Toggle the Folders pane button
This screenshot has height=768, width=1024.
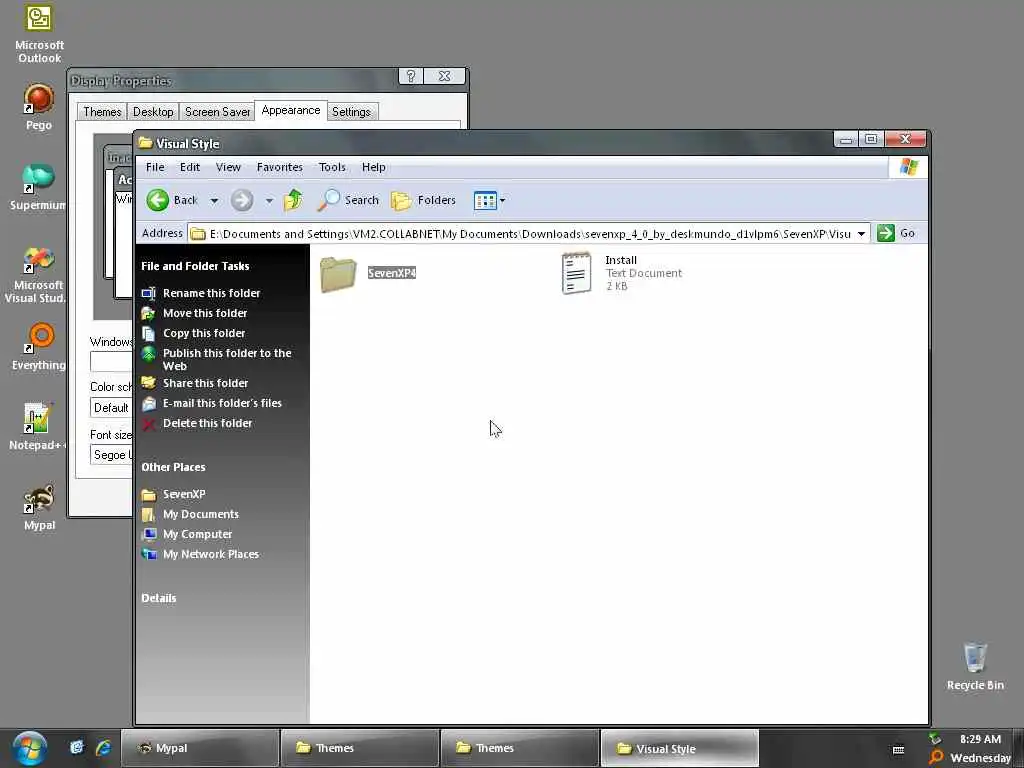(x=423, y=200)
